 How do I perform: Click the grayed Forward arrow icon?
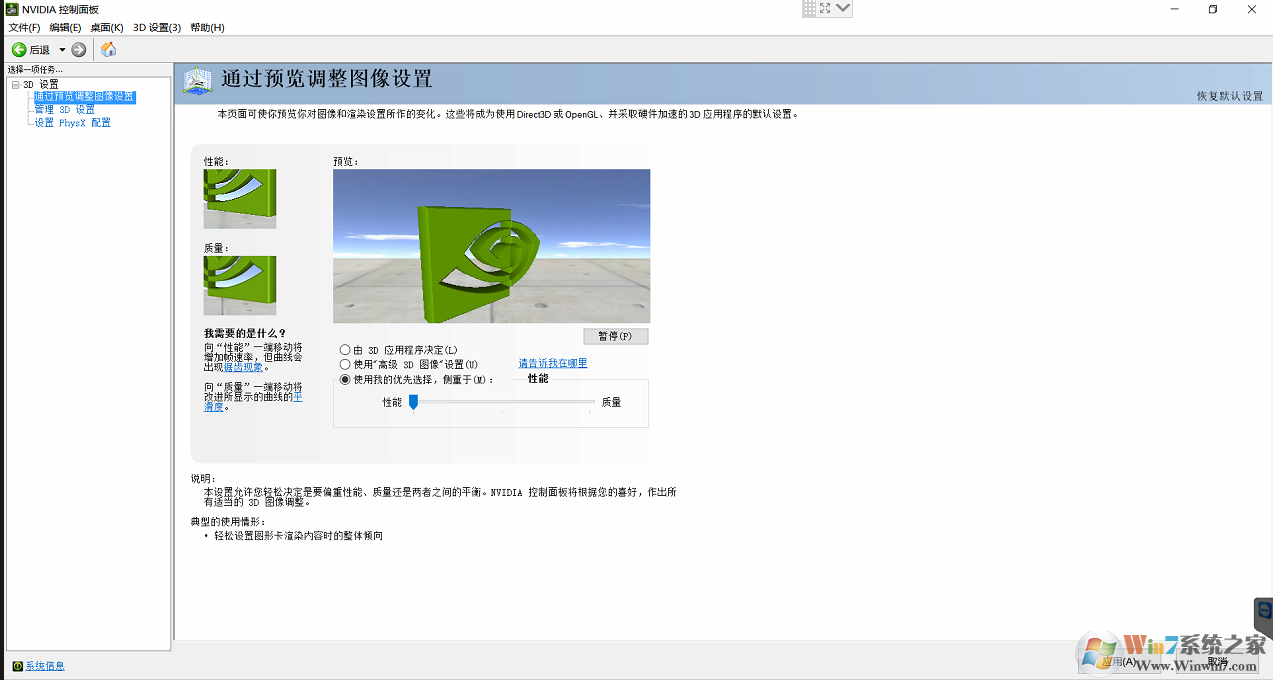coord(78,48)
